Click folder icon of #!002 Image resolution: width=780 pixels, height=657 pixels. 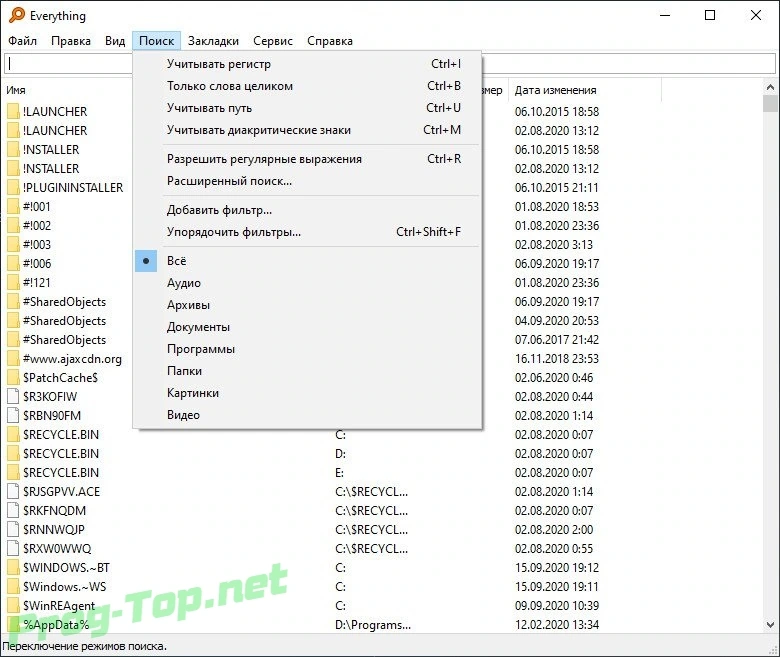13,225
